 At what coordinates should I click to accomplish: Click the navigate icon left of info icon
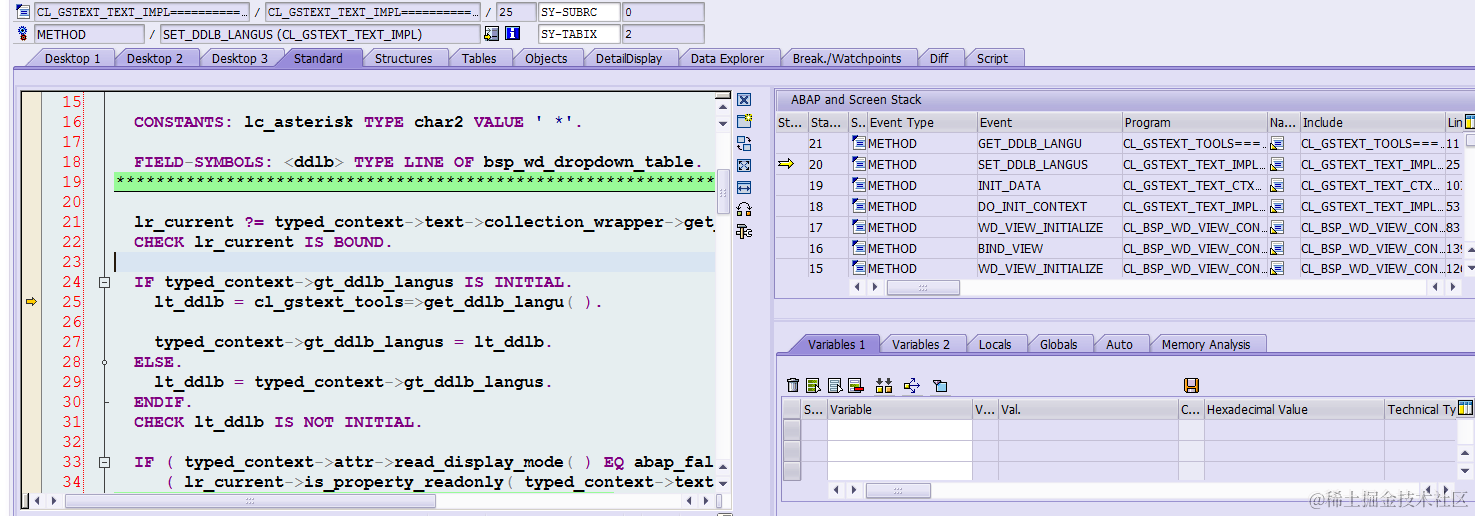coord(491,33)
